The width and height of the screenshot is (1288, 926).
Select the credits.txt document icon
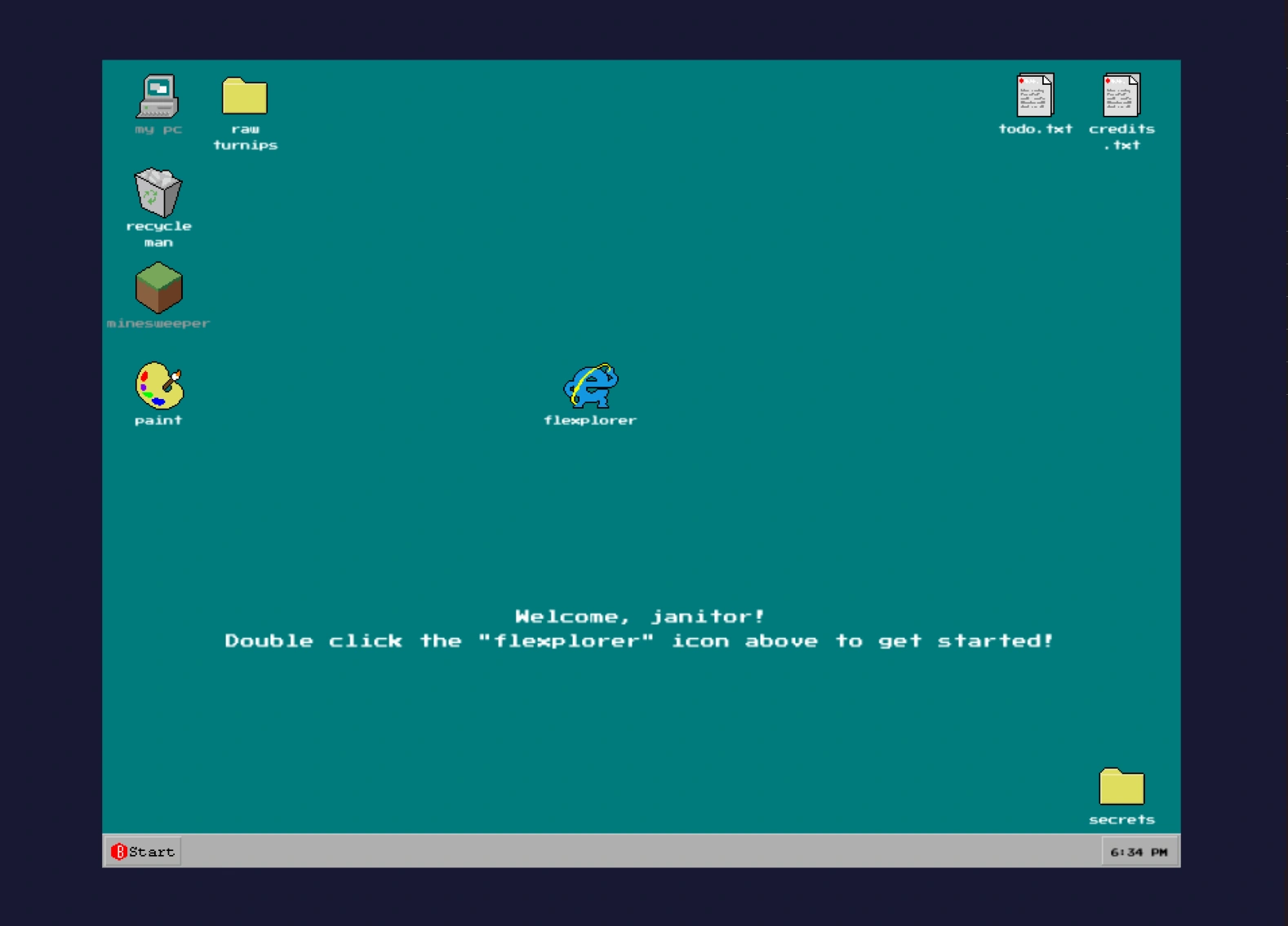pos(1121,95)
